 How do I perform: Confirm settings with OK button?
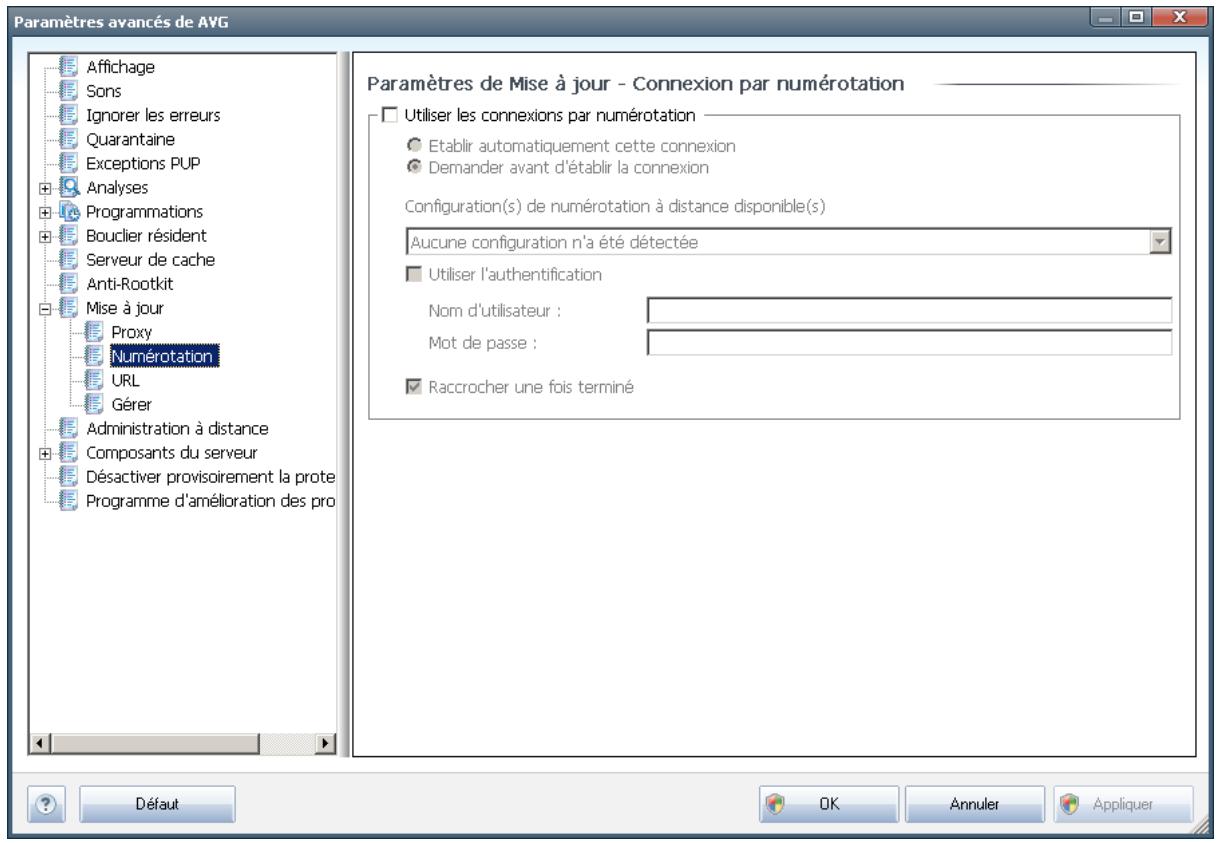pyautogui.click(x=830, y=803)
